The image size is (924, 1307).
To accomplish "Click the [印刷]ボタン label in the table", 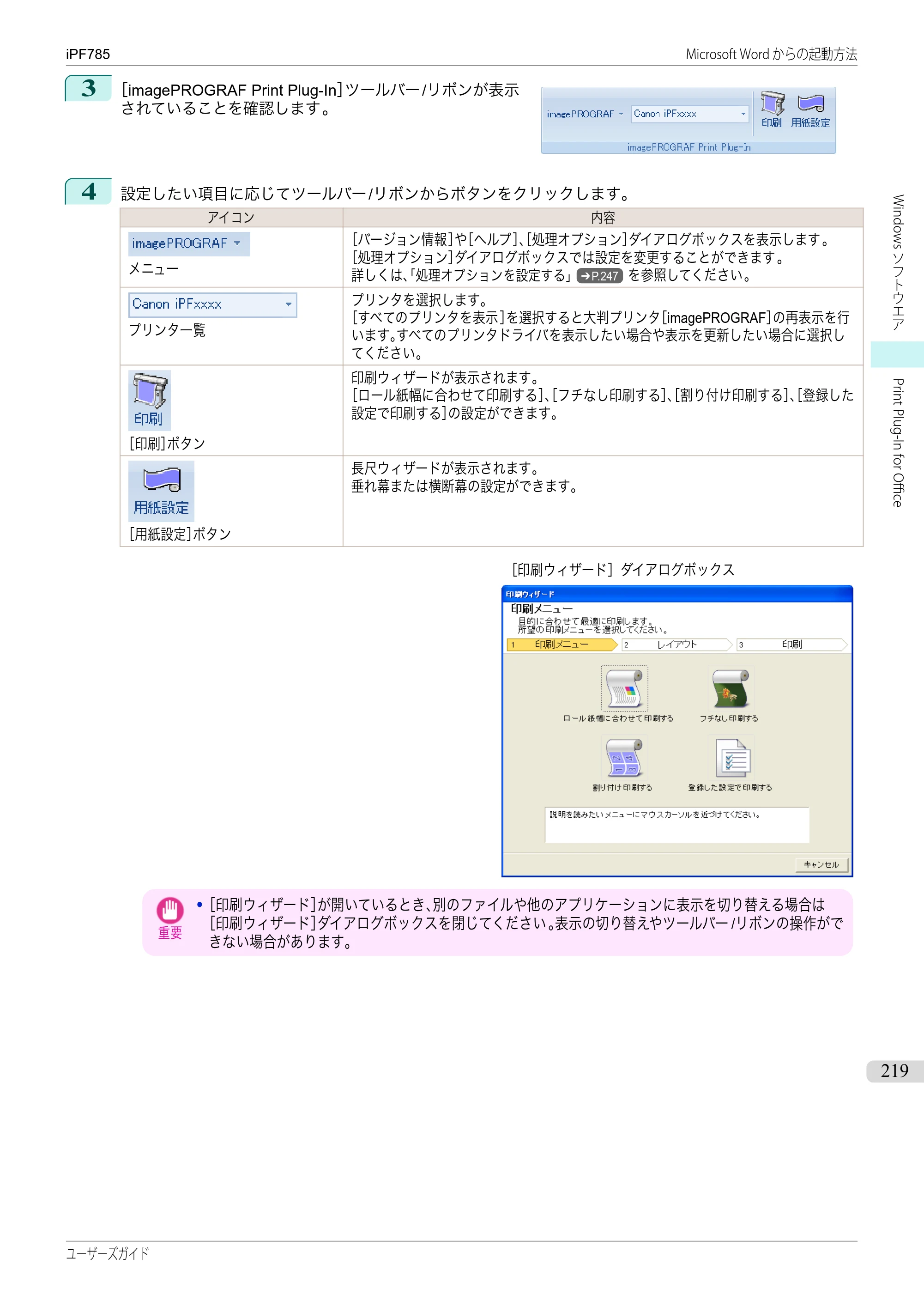I will tap(167, 444).
